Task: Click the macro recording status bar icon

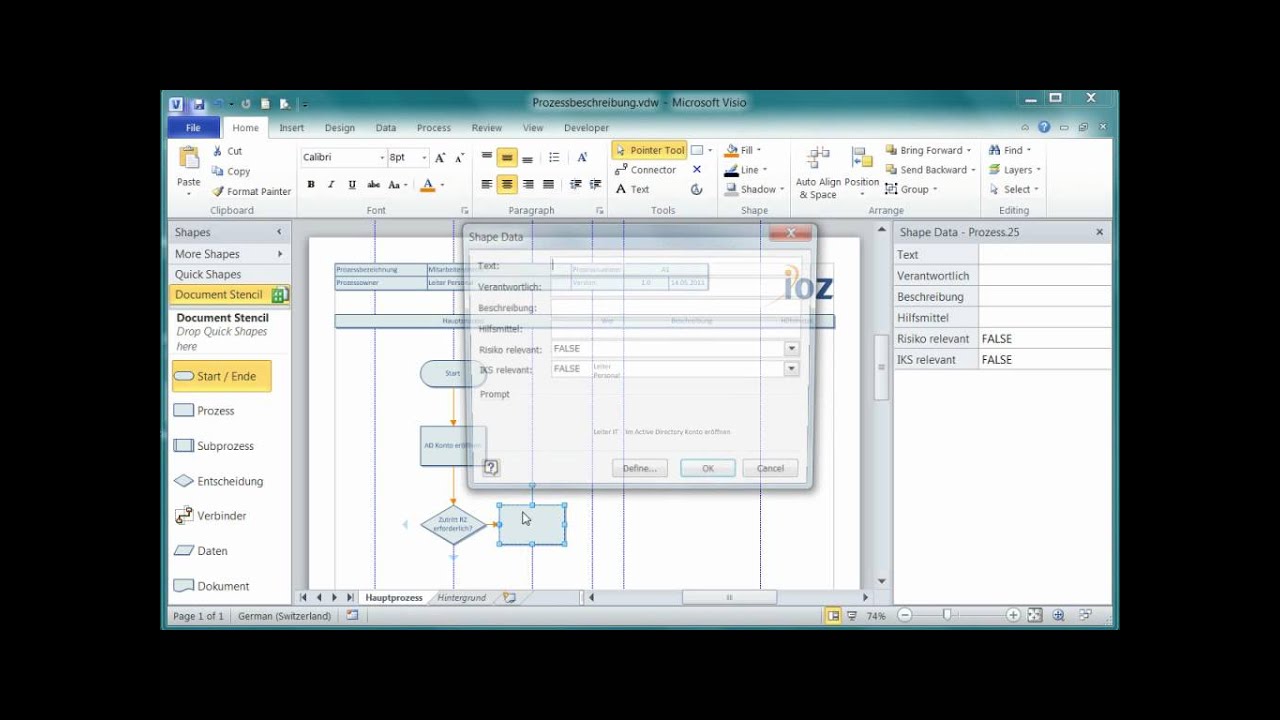Action: (352, 616)
